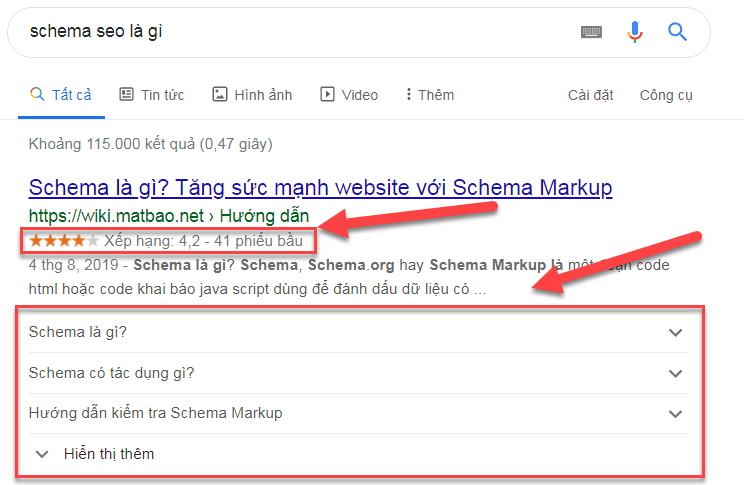Click the 'Schema có tác dụng gì?' question text
Viewport: 744px width, 485px height.
coord(112,373)
